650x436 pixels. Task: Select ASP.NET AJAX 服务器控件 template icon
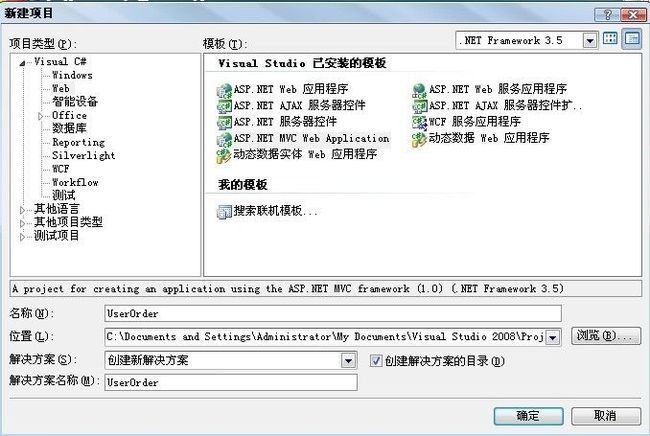[x=224, y=106]
